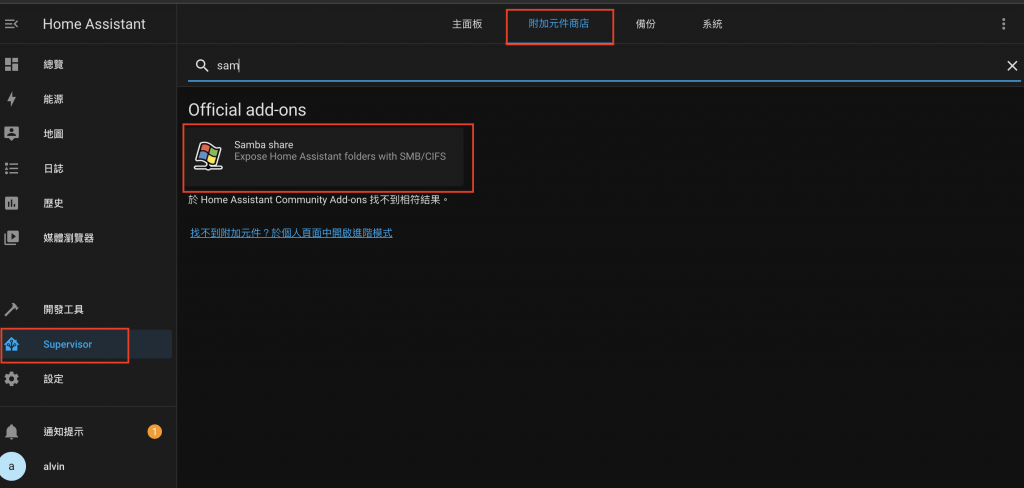The width and height of the screenshot is (1024, 488).
Task: Switch to the 主面板 tab
Action: pos(467,24)
